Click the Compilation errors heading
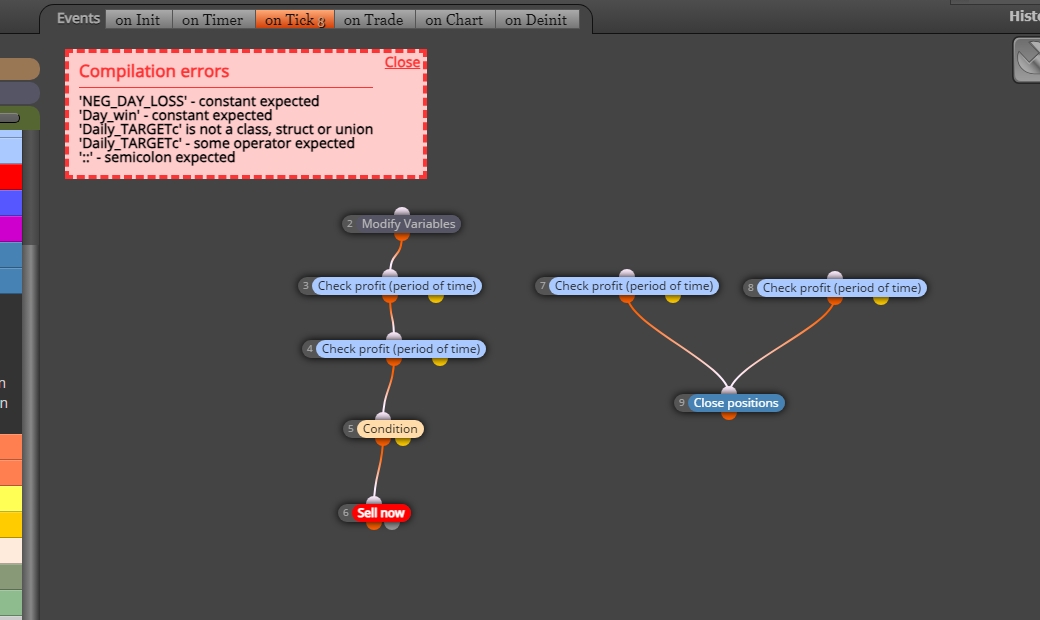Viewport: 1040px width, 620px height. point(154,71)
